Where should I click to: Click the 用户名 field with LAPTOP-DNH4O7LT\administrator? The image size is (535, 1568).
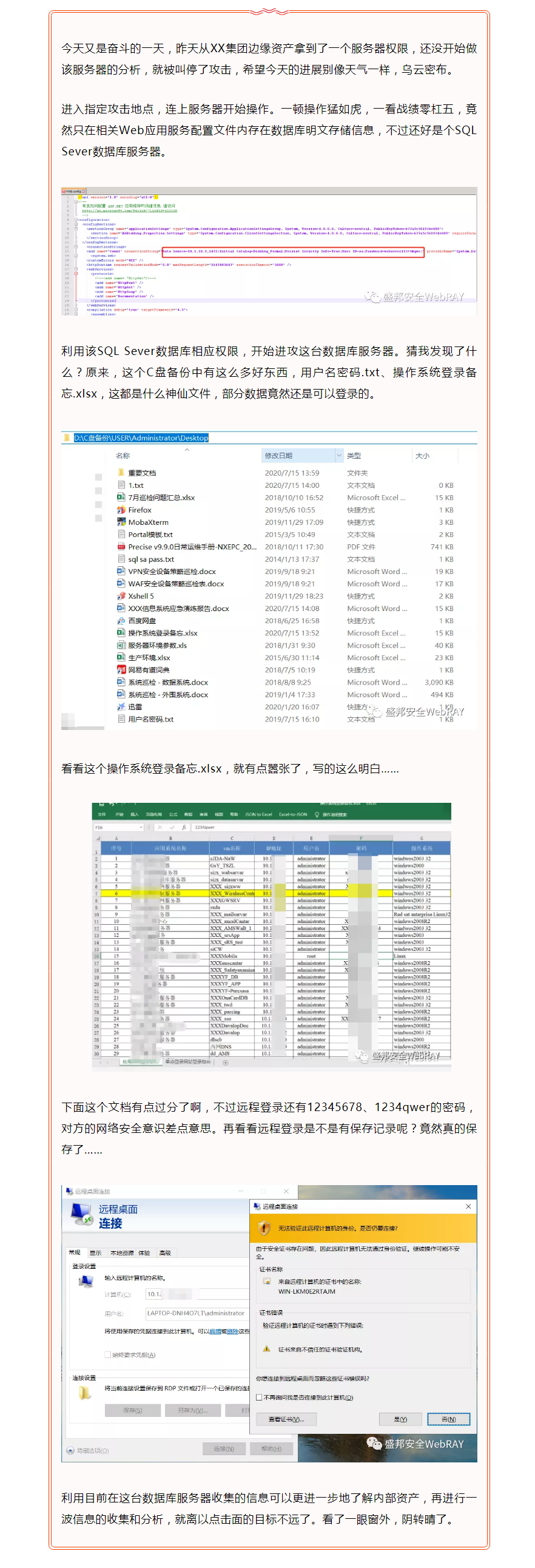point(197,1313)
